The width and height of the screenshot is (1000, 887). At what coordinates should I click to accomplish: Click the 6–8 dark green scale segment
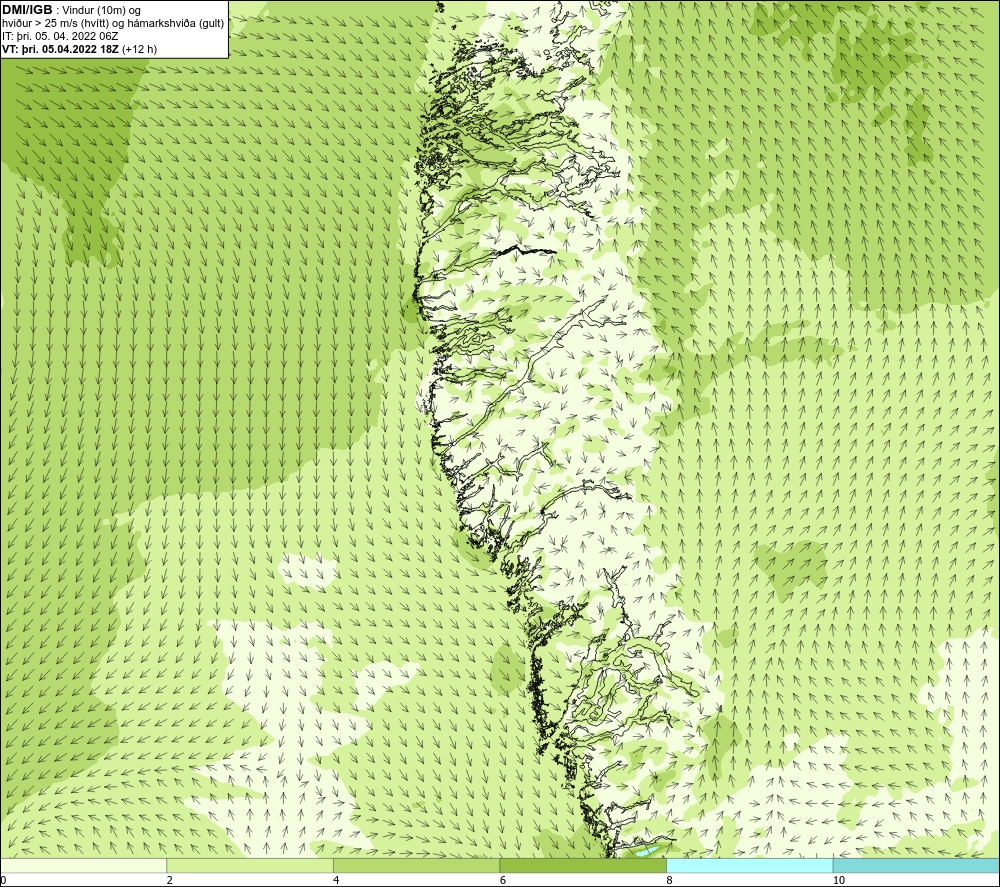583,865
